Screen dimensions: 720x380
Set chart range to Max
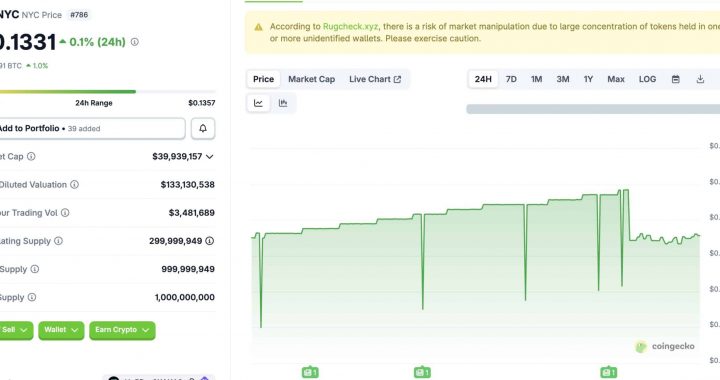(x=616, y=79)
